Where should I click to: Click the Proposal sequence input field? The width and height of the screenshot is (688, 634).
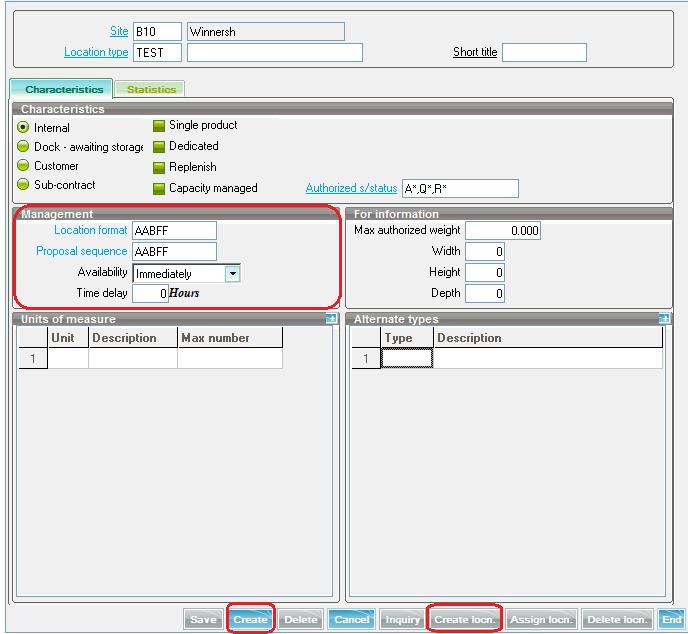coord(174,251)
